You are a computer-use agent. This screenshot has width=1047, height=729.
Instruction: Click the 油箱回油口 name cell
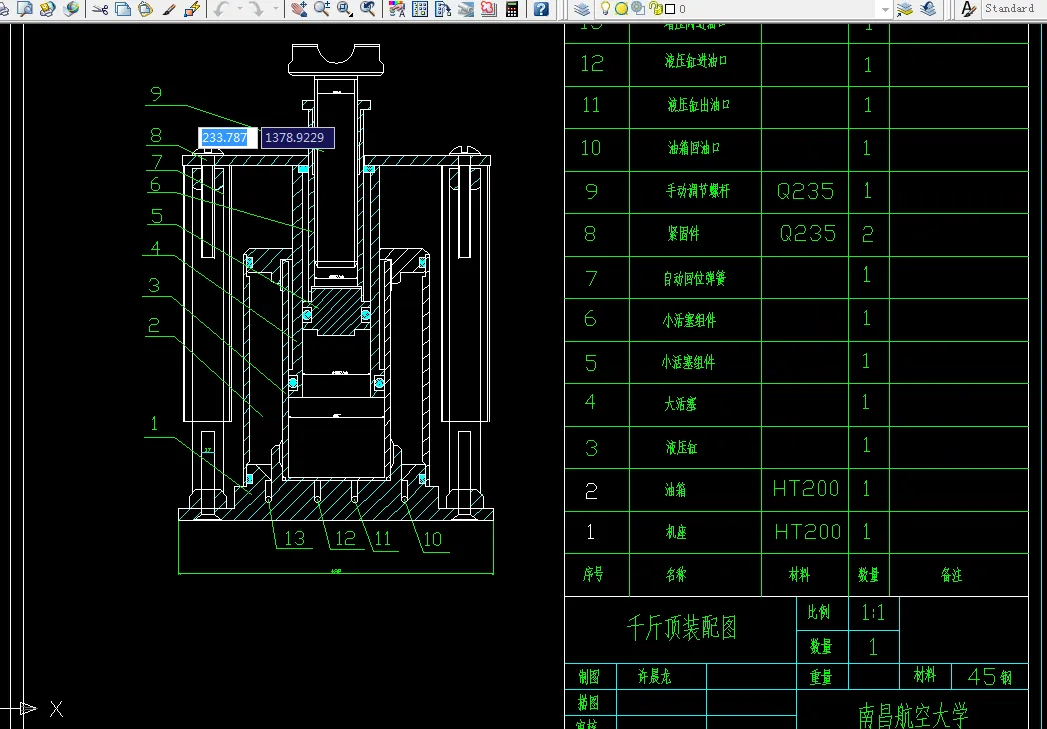(694, 148)
